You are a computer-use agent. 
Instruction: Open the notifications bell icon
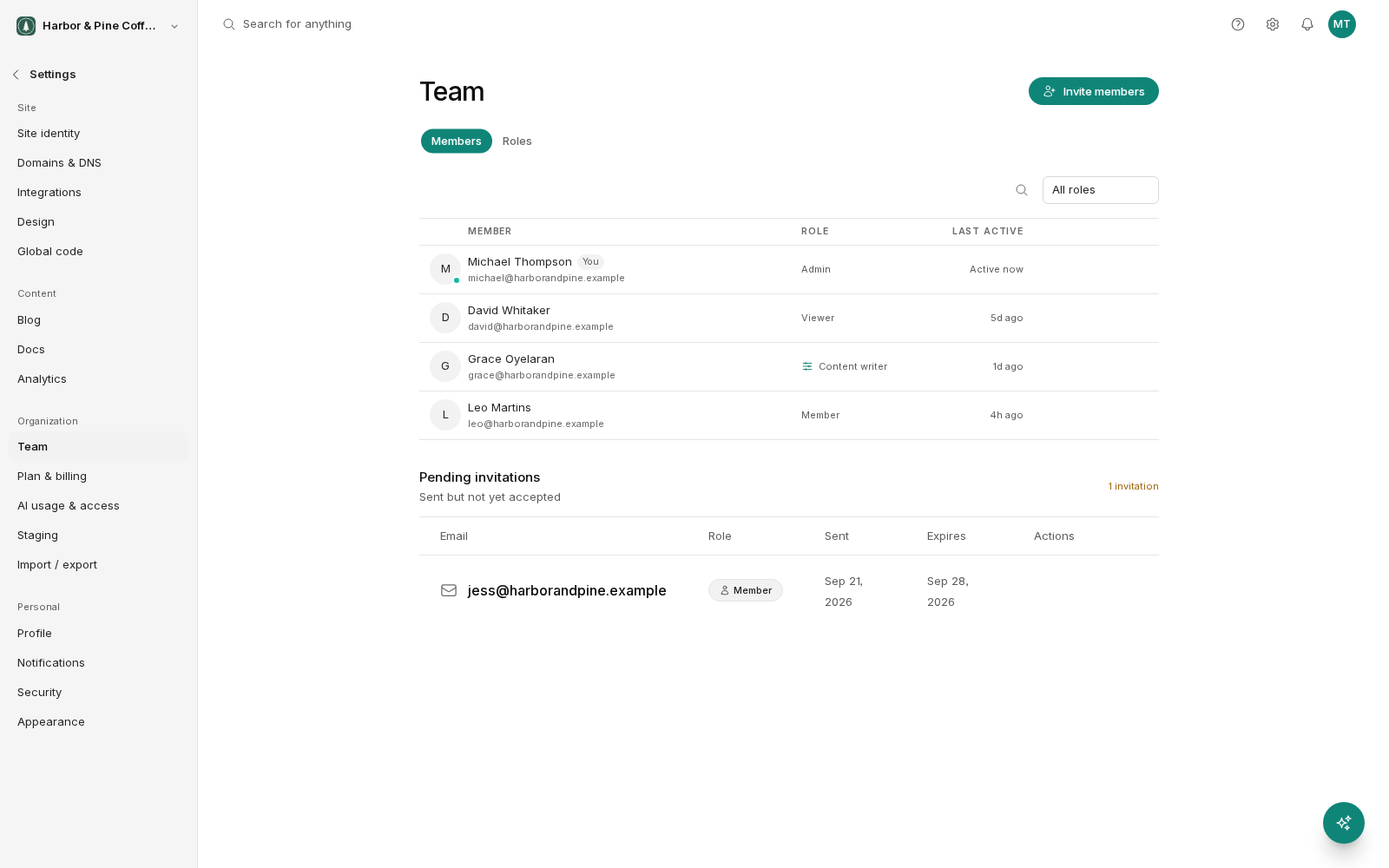click(x=1307, y=24)
